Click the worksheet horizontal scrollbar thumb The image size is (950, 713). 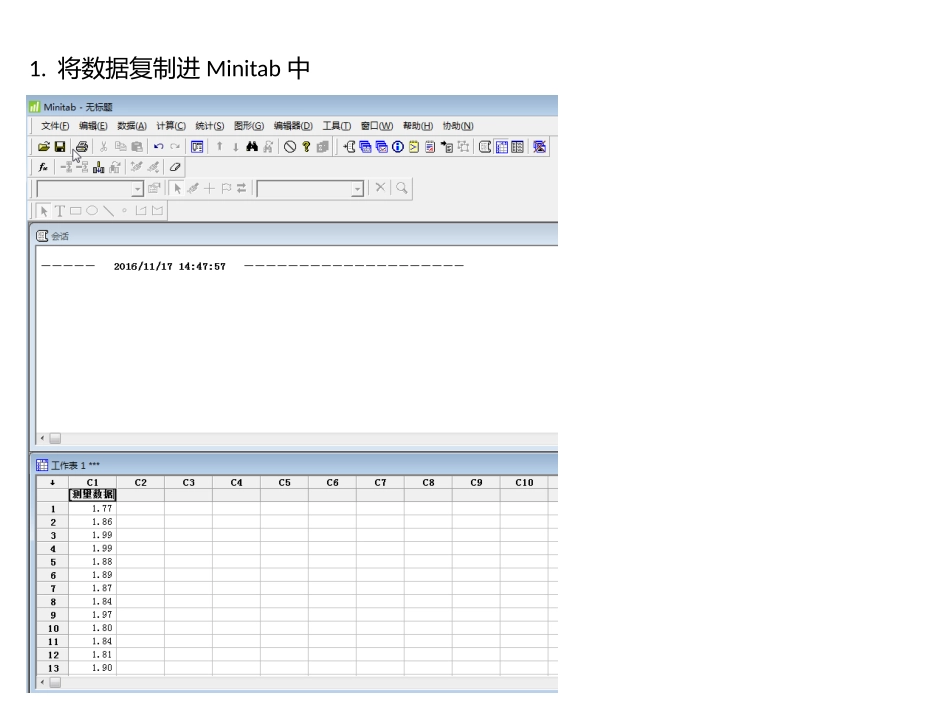pyautogui.click(x=55, y=683)
